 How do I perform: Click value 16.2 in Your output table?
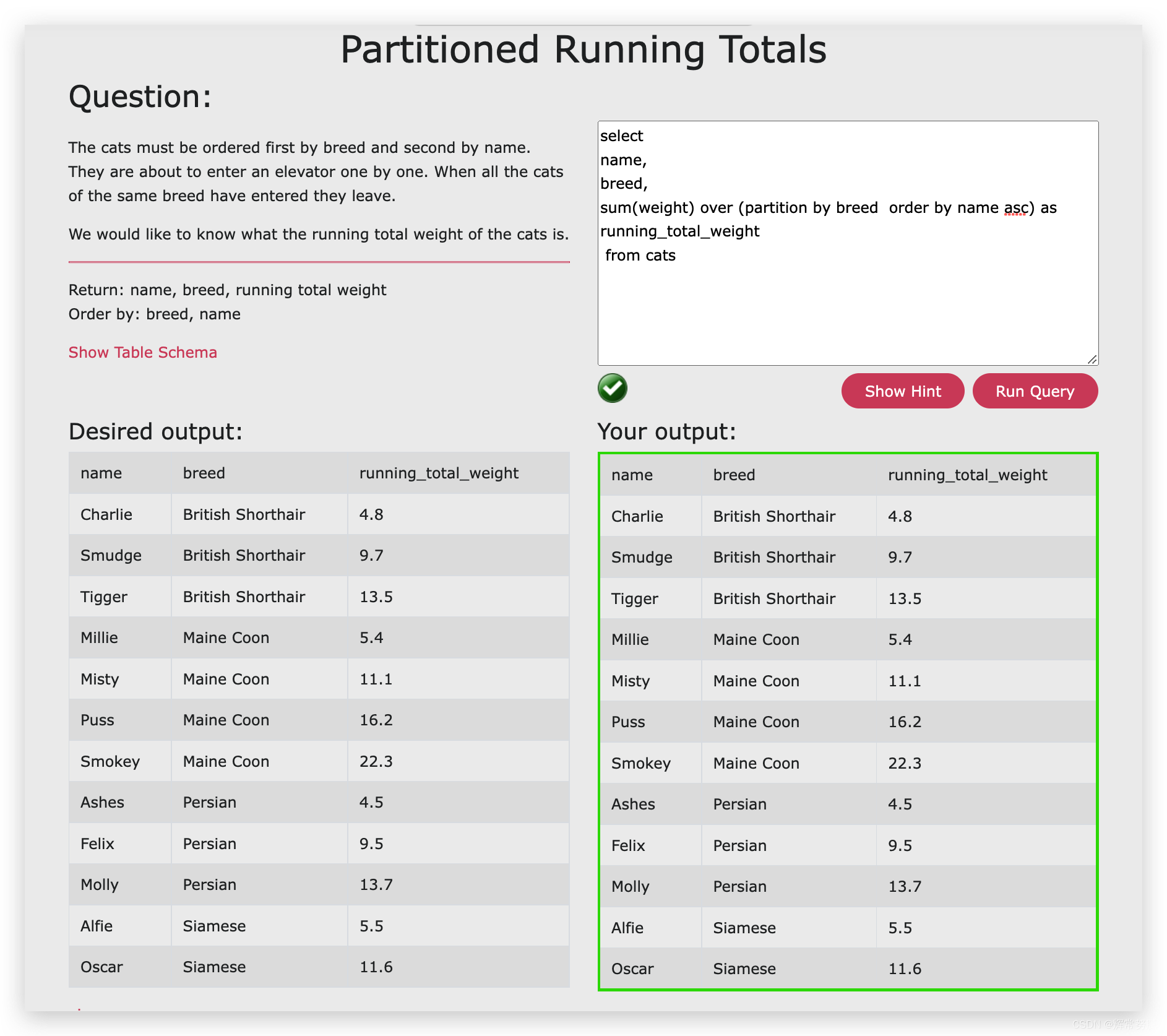(x=905, y=722)
